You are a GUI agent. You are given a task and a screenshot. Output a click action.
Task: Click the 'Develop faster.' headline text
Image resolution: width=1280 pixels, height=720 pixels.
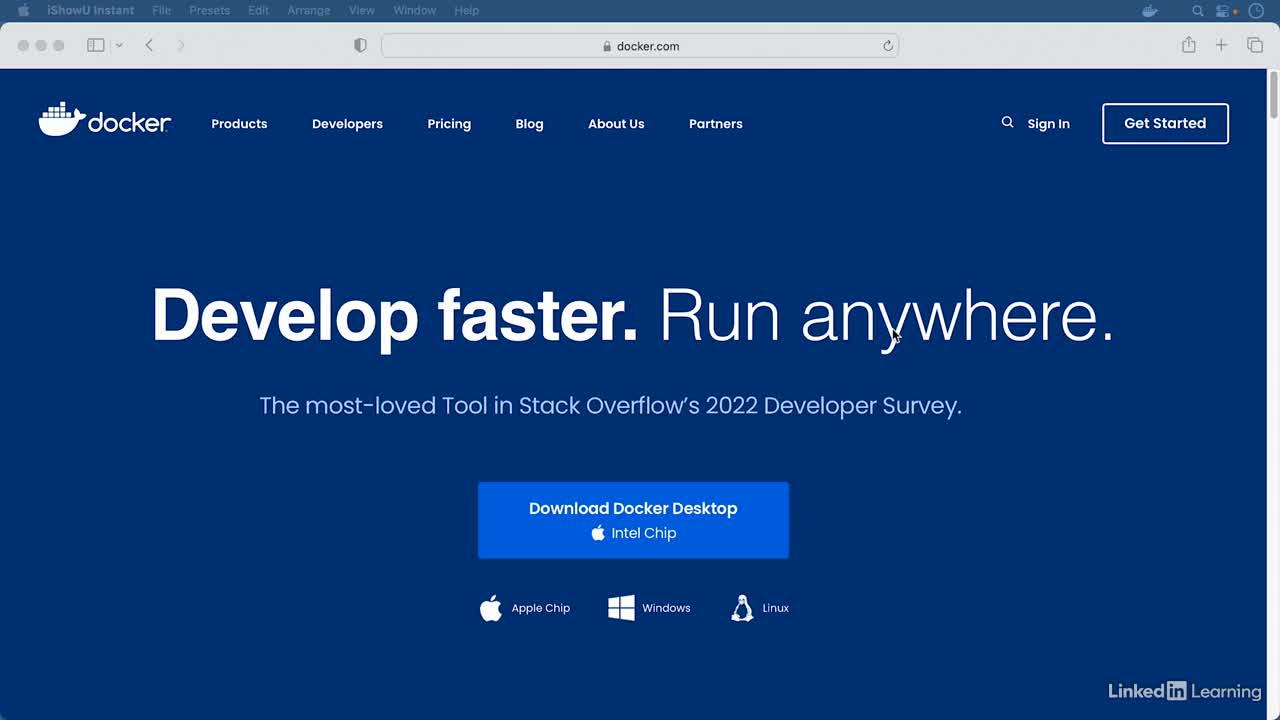tap(395, 316)
